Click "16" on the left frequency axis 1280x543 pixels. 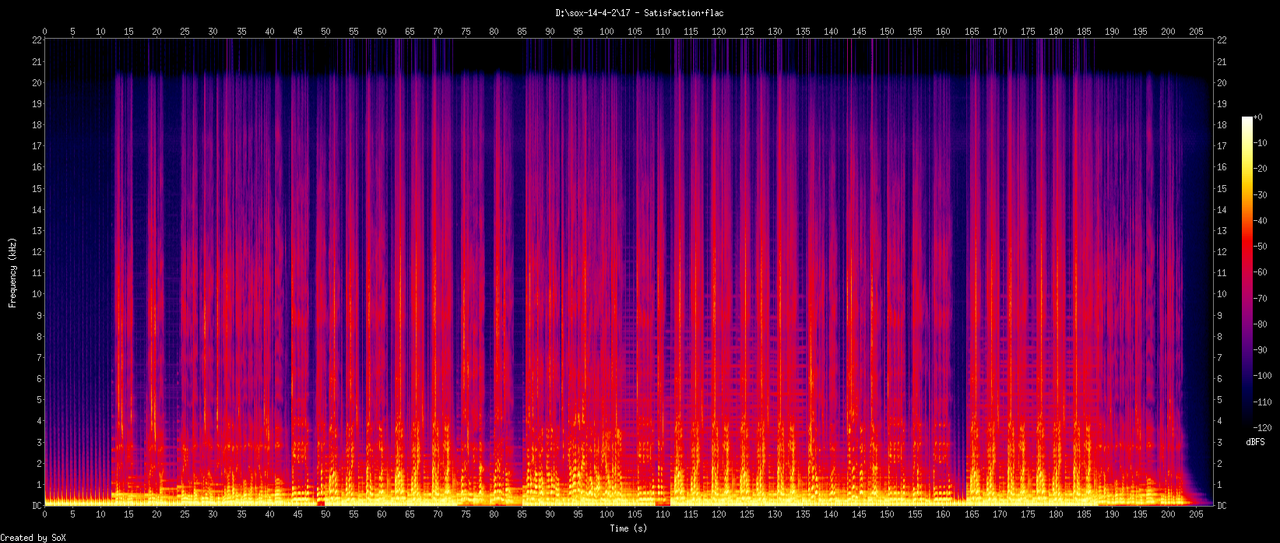37,168
